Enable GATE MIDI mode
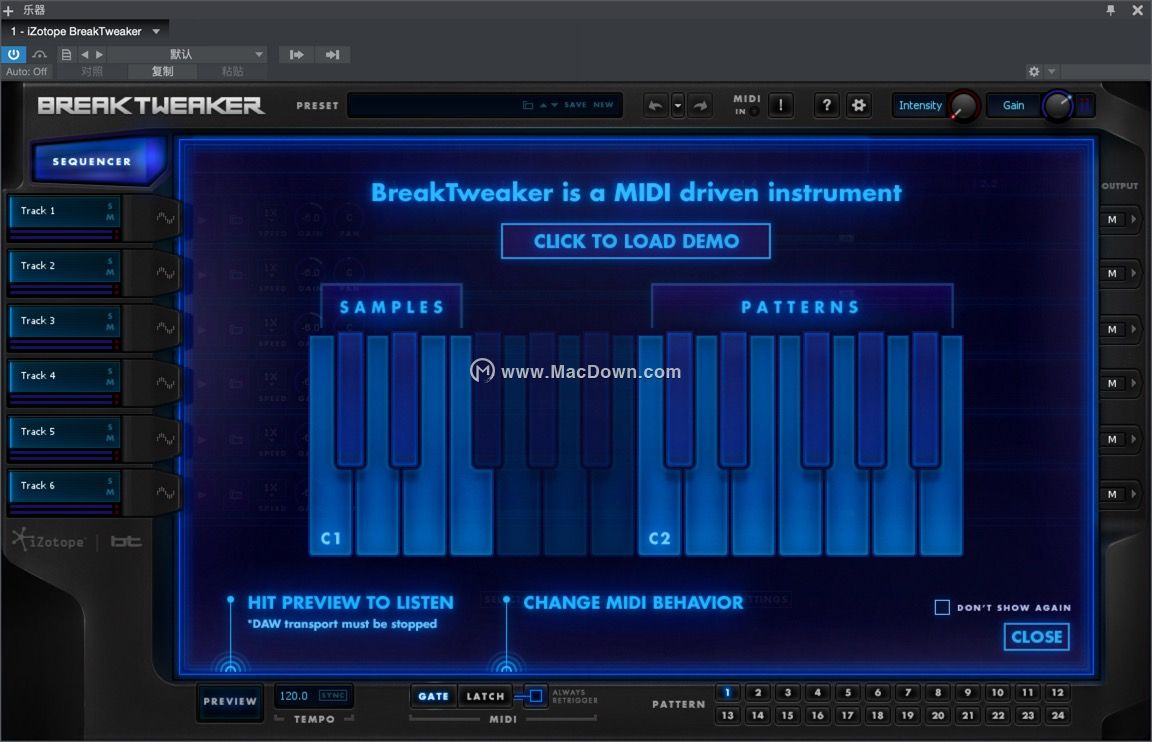 433,696
